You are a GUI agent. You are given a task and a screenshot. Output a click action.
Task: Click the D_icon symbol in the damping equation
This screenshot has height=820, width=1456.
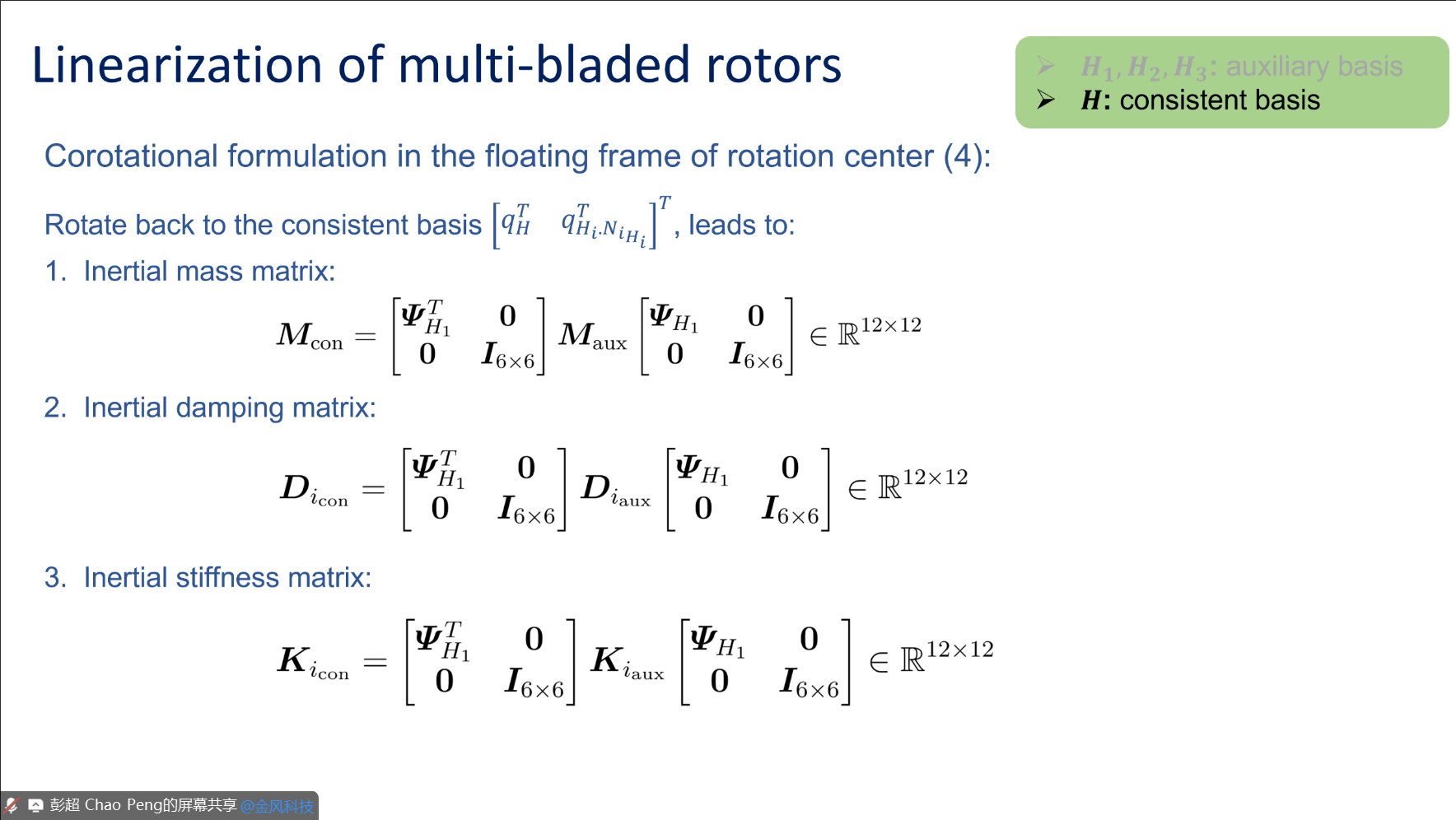pos(314,490)
